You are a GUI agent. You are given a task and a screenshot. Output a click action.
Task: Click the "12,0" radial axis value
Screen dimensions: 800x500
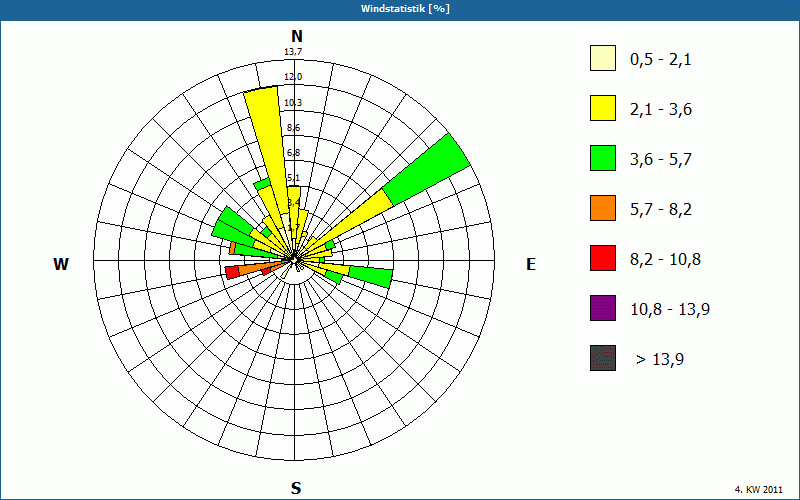(293, 77)
